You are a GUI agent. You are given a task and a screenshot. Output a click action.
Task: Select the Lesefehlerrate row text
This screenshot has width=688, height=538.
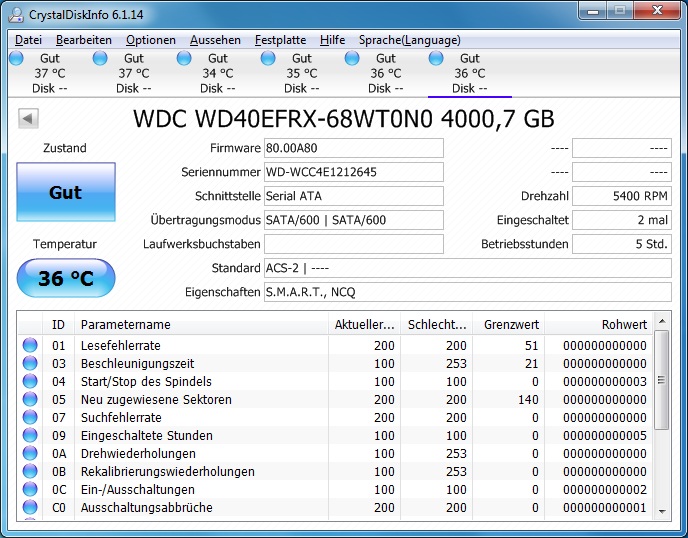click(x=121, y=345)
